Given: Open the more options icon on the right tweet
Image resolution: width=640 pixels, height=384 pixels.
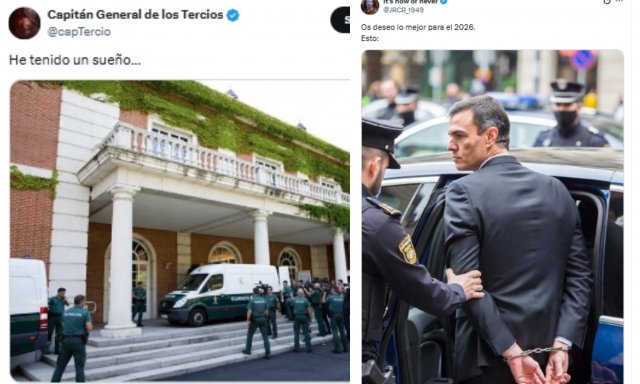Looking at the screenshot, I should 620,1.
